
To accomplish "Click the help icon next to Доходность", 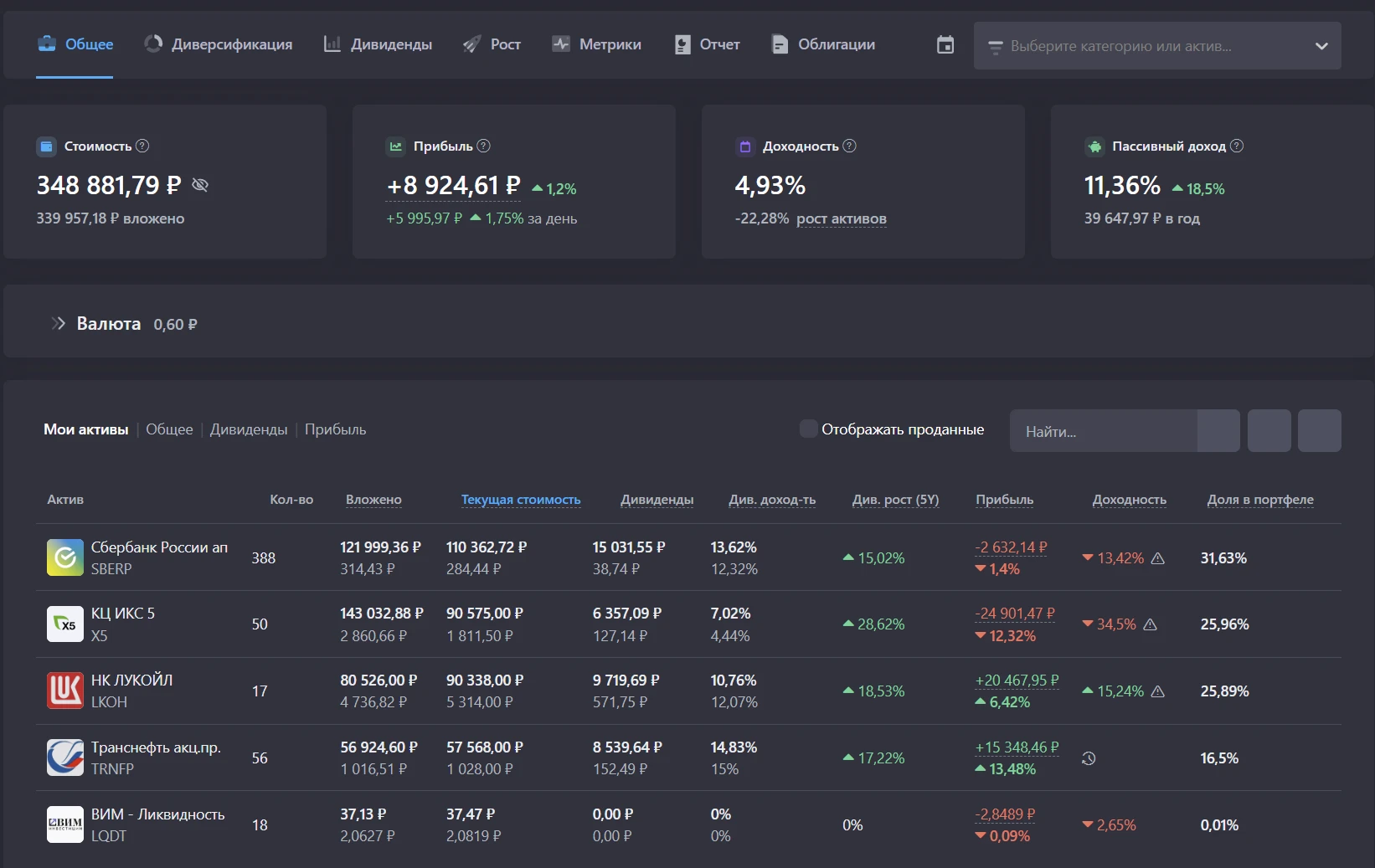I will pos(849,146).
